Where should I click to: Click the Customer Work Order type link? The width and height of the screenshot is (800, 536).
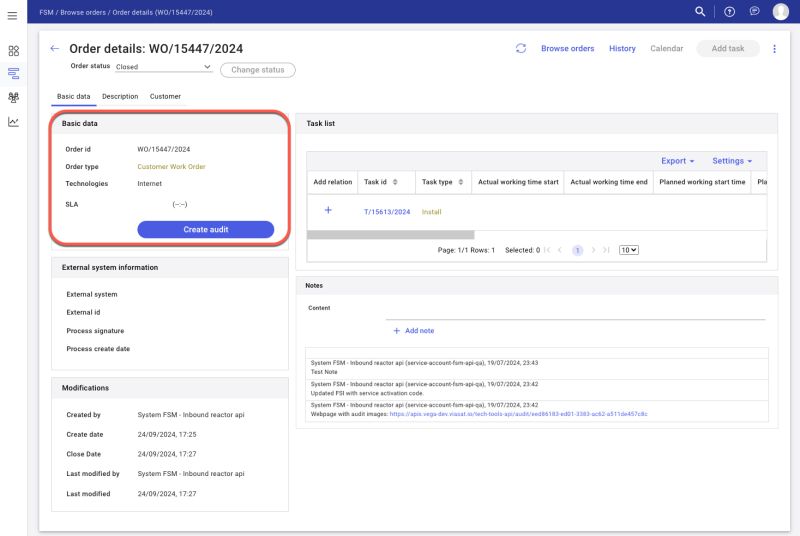pyautogui.click(x=171, y=167)
